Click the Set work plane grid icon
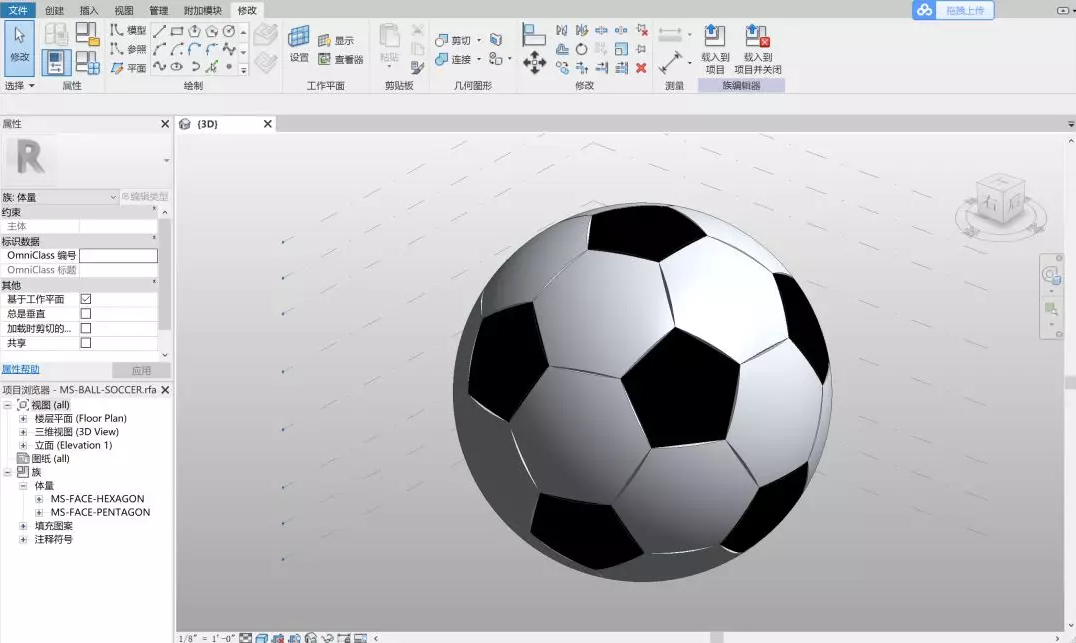Image resolution: width=1076 pixels, height=643 pixels. pyautogui.click(x=299, y=38)
